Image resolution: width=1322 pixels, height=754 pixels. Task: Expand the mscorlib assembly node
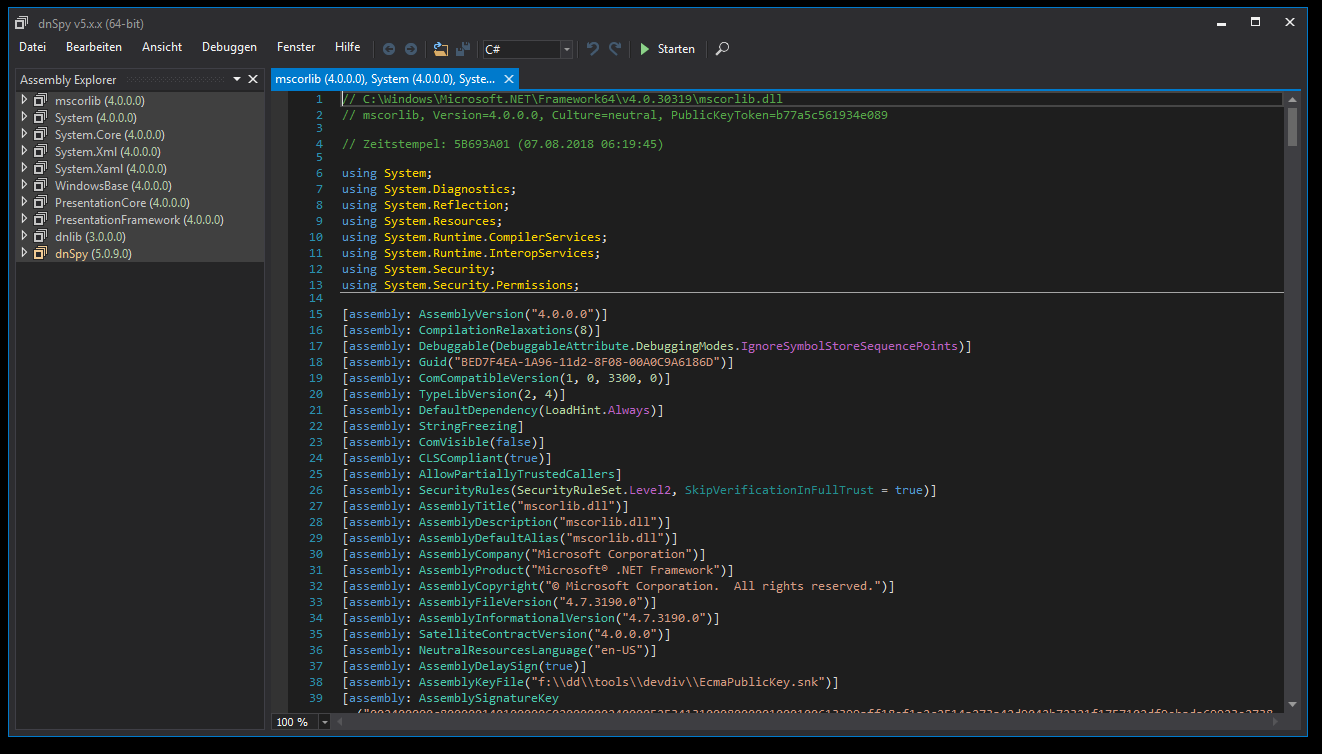[25, 100]
